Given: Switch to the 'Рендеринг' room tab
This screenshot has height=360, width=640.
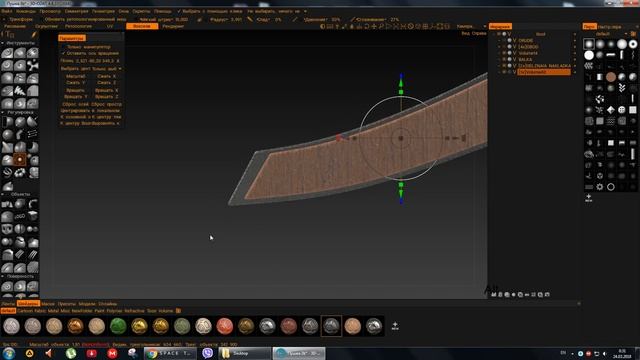Looking at the screenshot, I should click(x=173, y=27).
